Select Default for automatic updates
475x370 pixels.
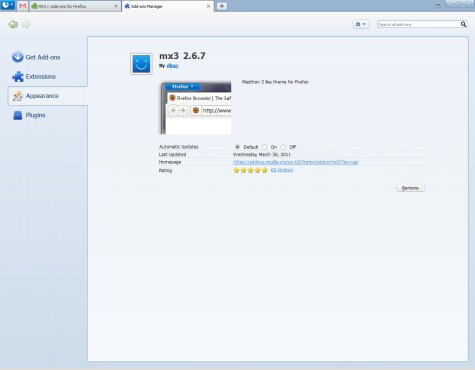237,147
